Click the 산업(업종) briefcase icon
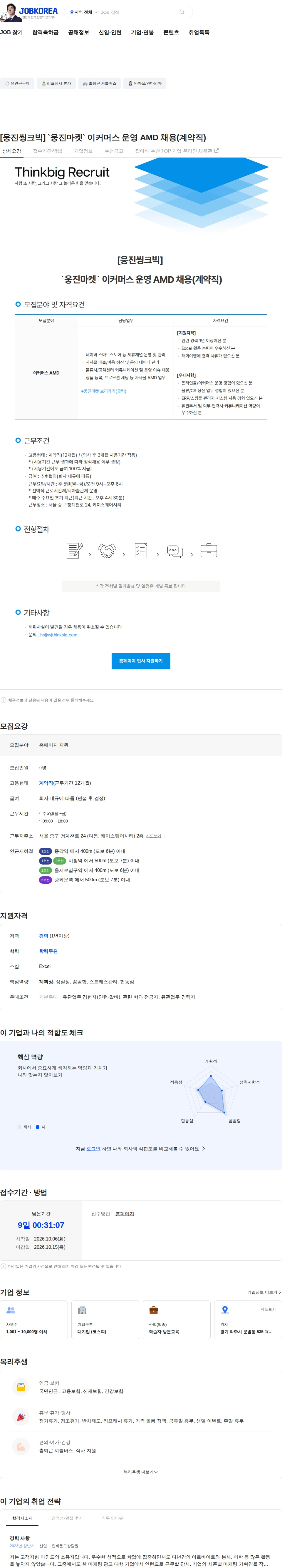 click(153, 1310)
